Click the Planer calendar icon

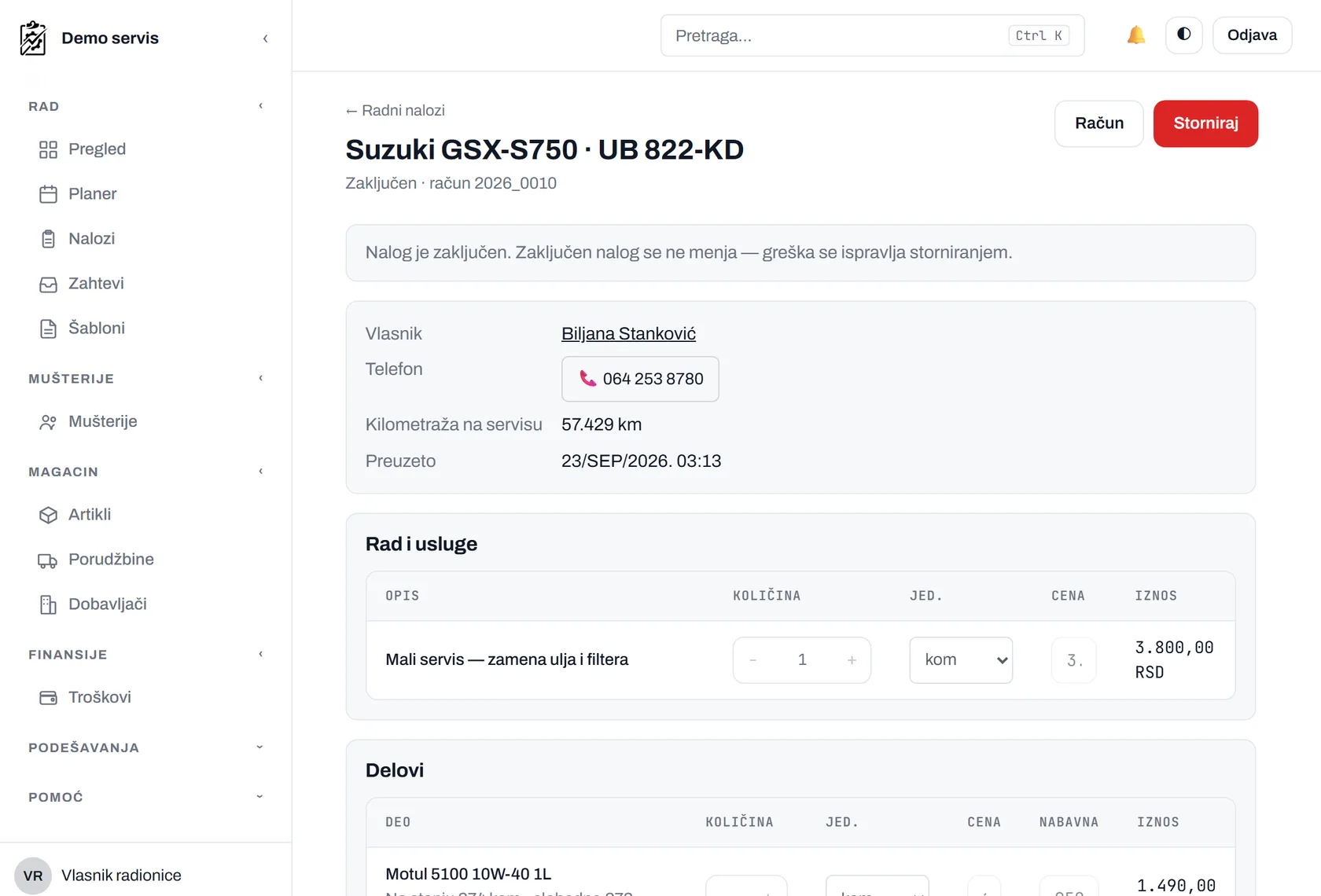point(49,194)
